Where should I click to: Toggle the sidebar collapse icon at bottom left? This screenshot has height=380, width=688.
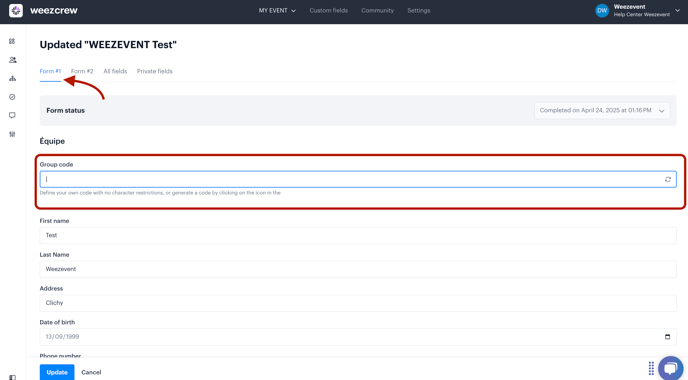[x=12, y=377]
